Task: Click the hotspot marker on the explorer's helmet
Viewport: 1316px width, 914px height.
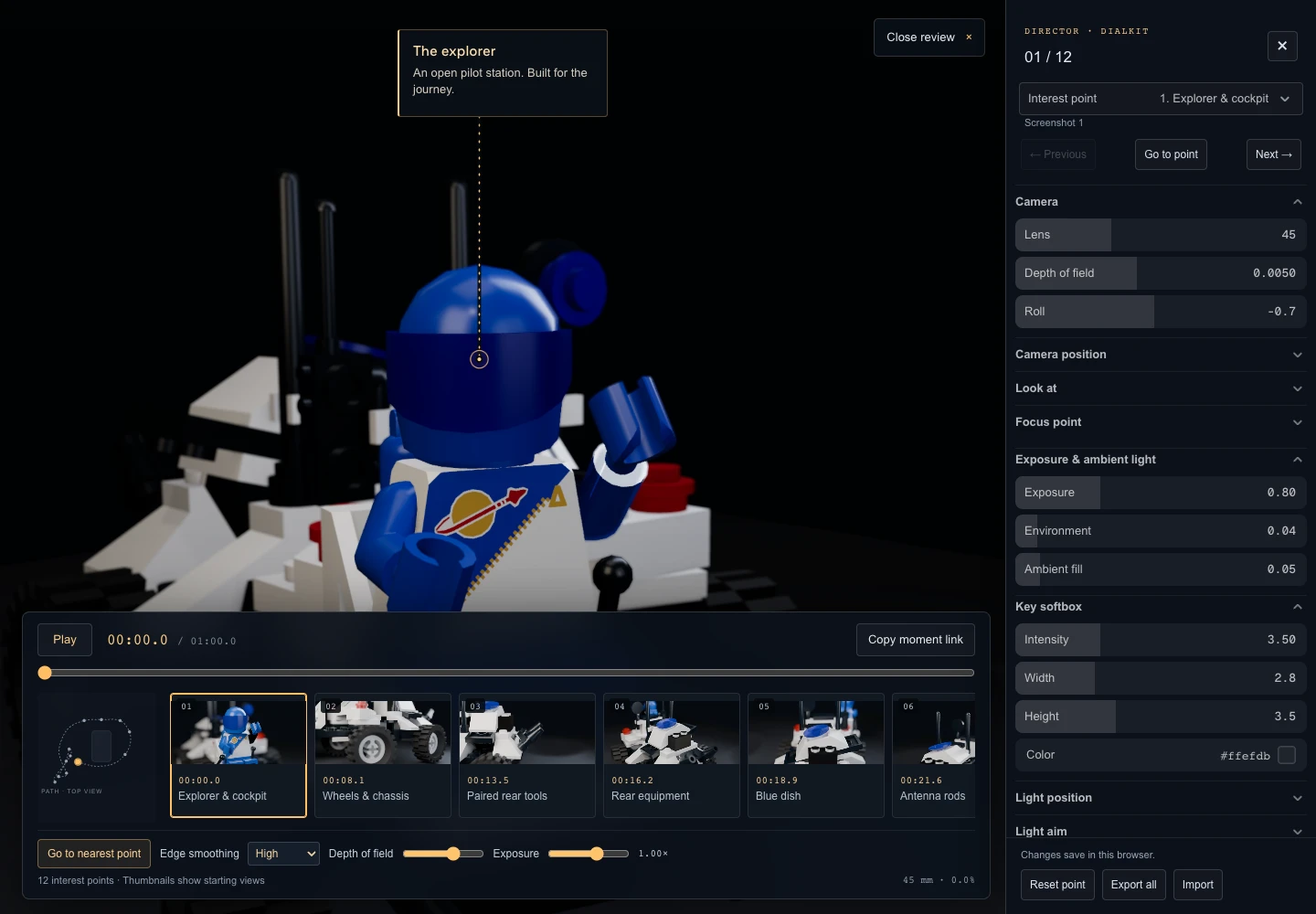Action: click(479, 359)
